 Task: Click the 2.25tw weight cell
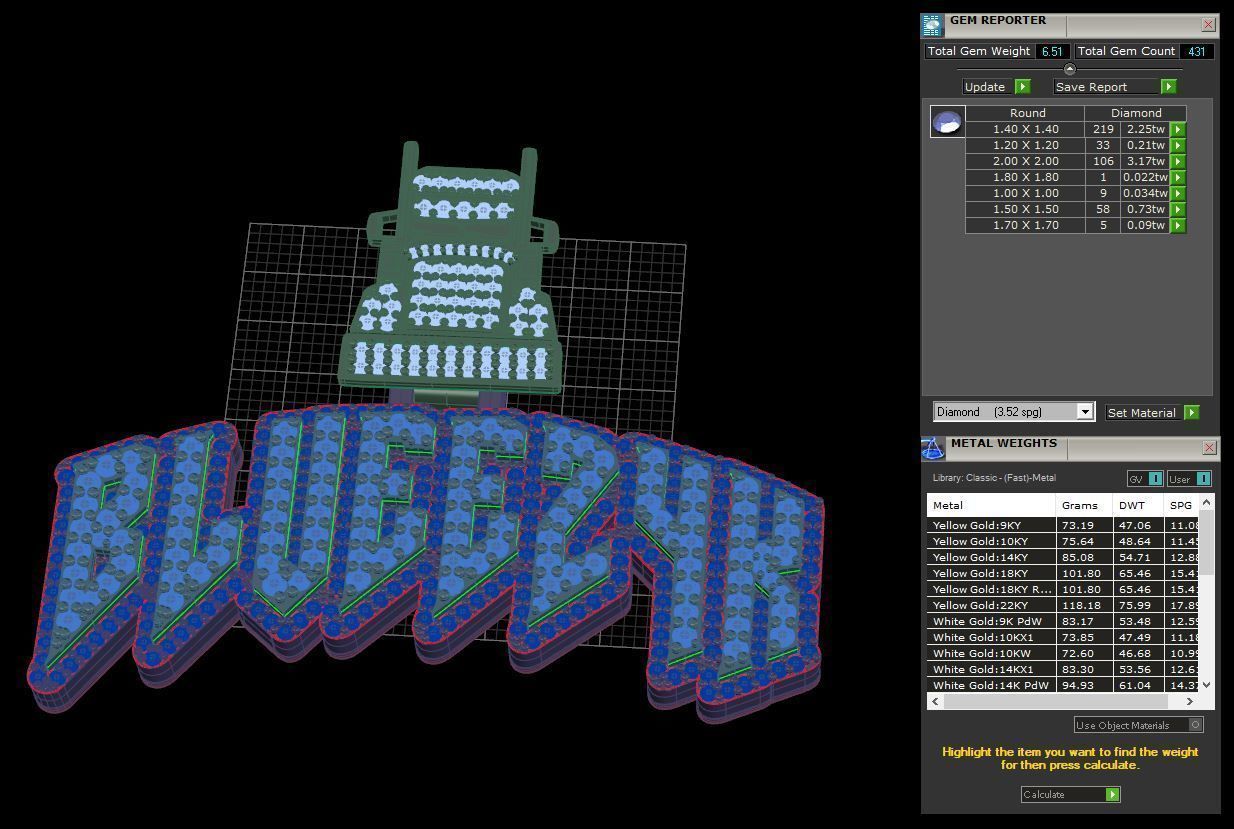coord(1145,129)
